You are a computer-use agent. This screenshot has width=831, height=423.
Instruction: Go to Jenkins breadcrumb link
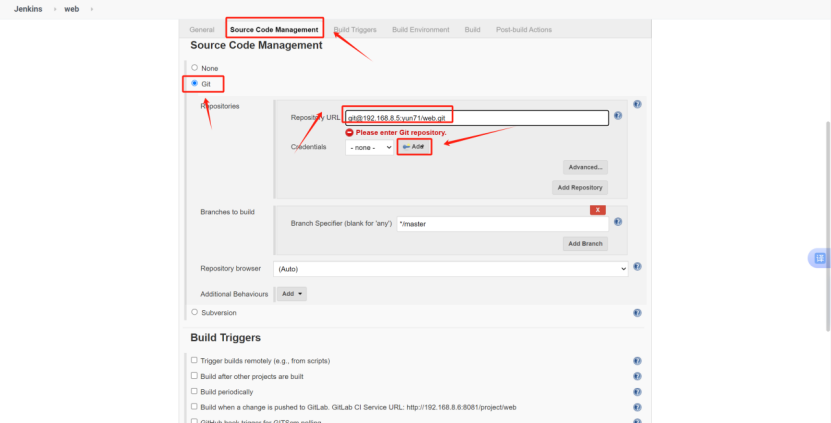click(28, 9)
